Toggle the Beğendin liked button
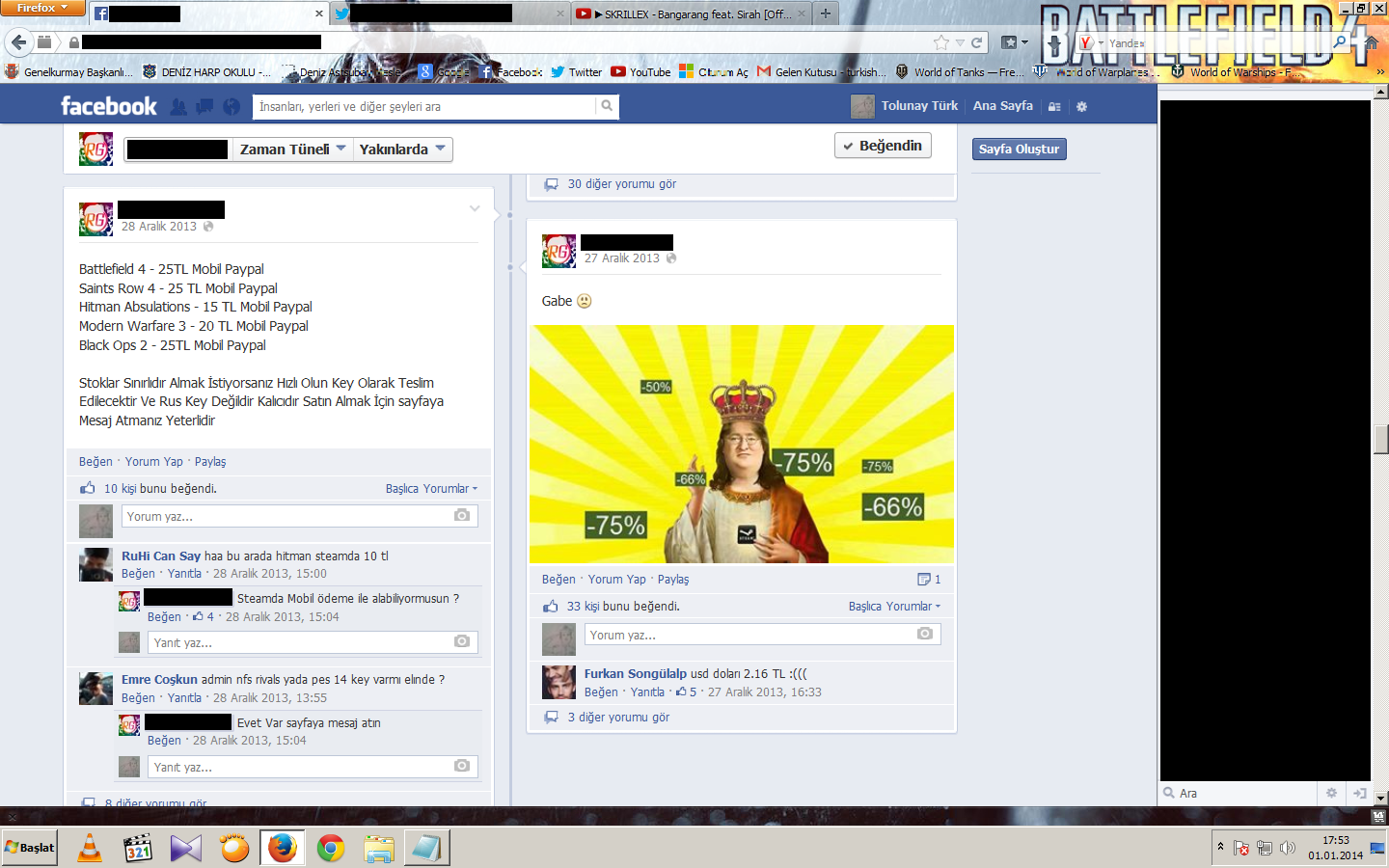1389x868 pixels. (883, 146)
